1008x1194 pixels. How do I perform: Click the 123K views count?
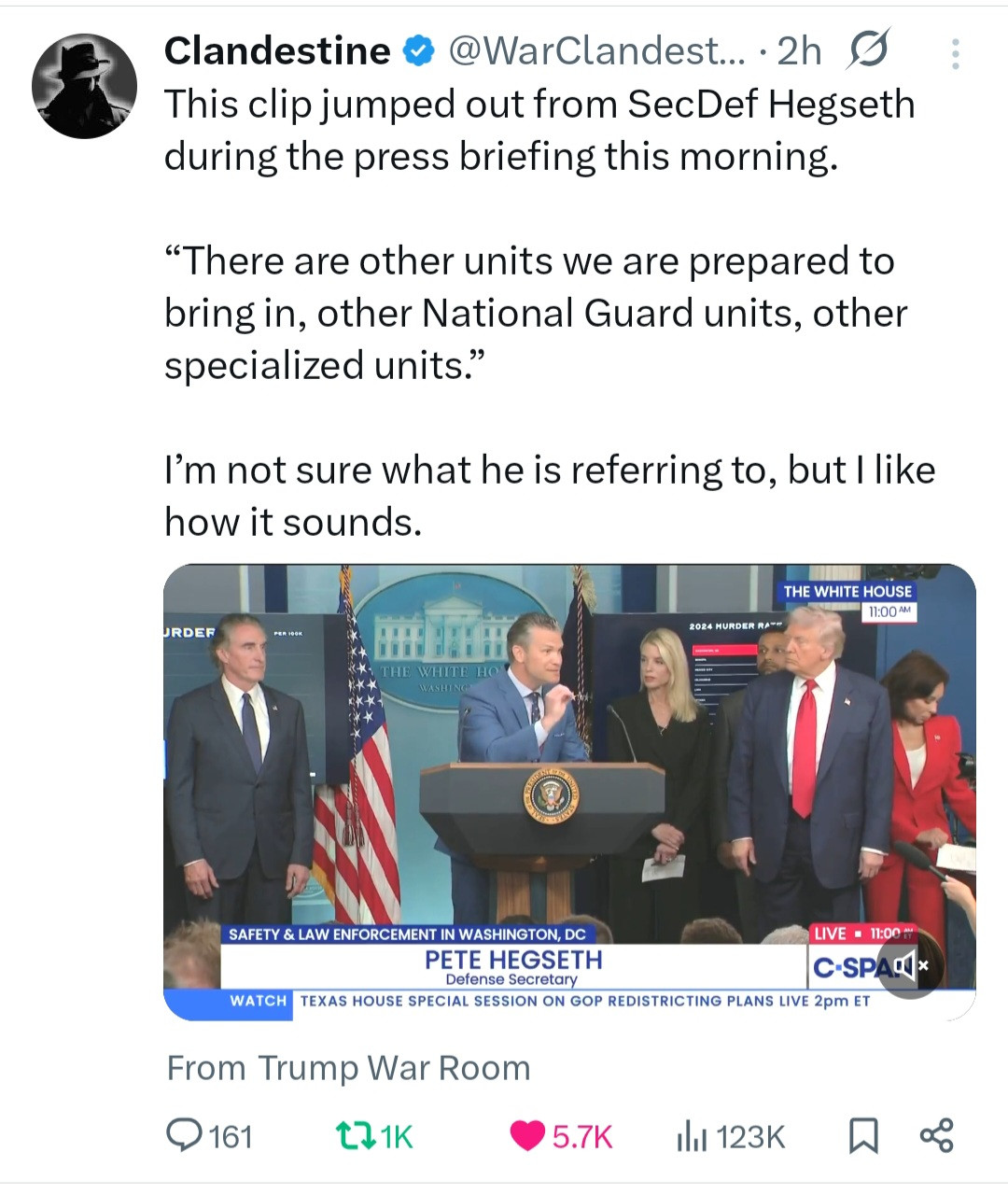tap(751, 1136)
